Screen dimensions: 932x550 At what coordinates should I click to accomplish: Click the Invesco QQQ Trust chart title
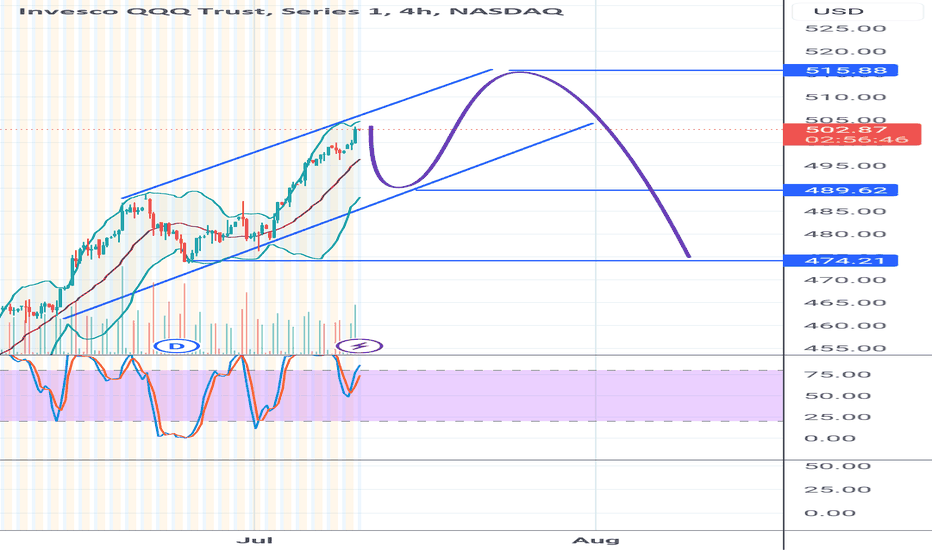coord(291,11)
